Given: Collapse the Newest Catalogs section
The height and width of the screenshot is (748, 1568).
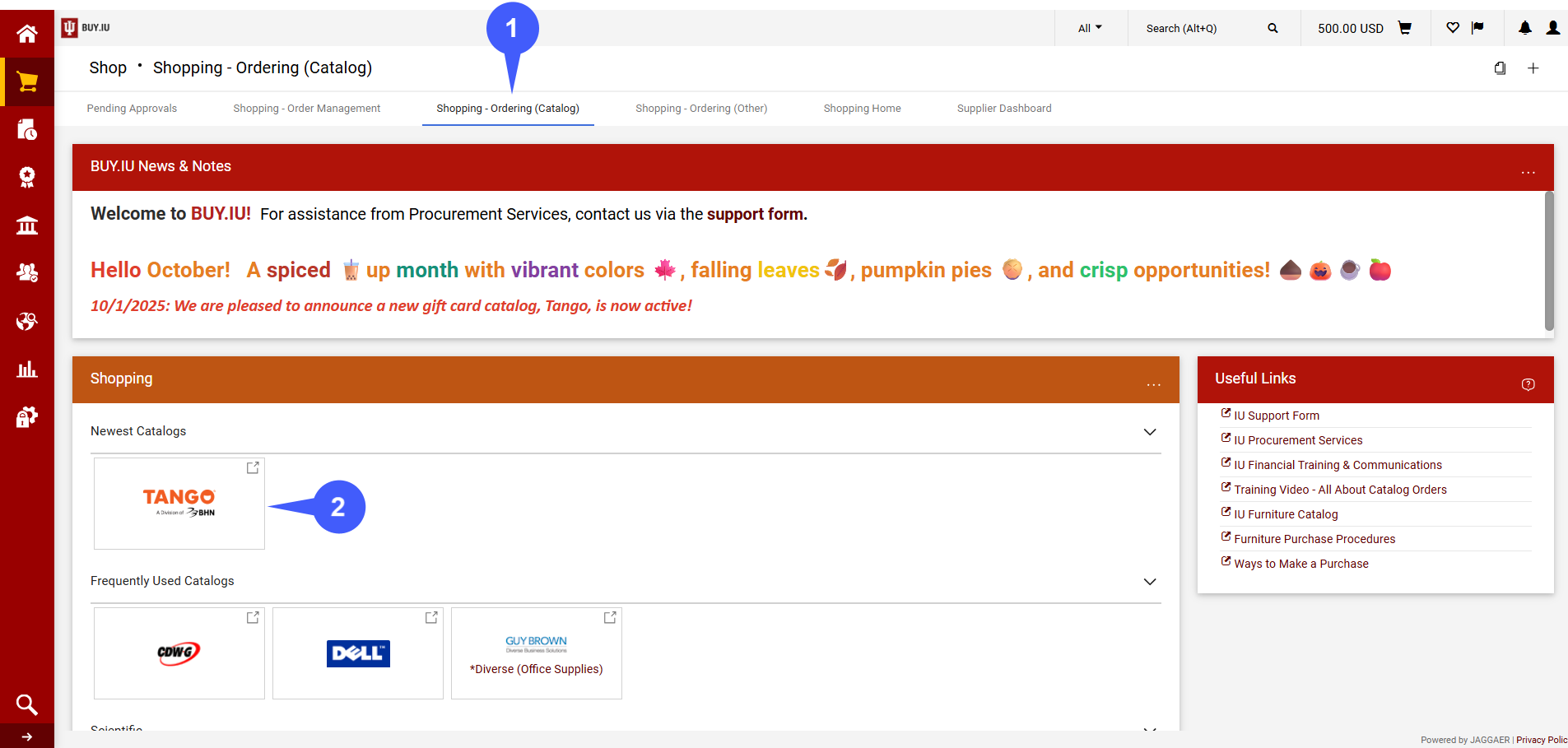Looking at the screenshot, I should click(x=1150, y=431).
